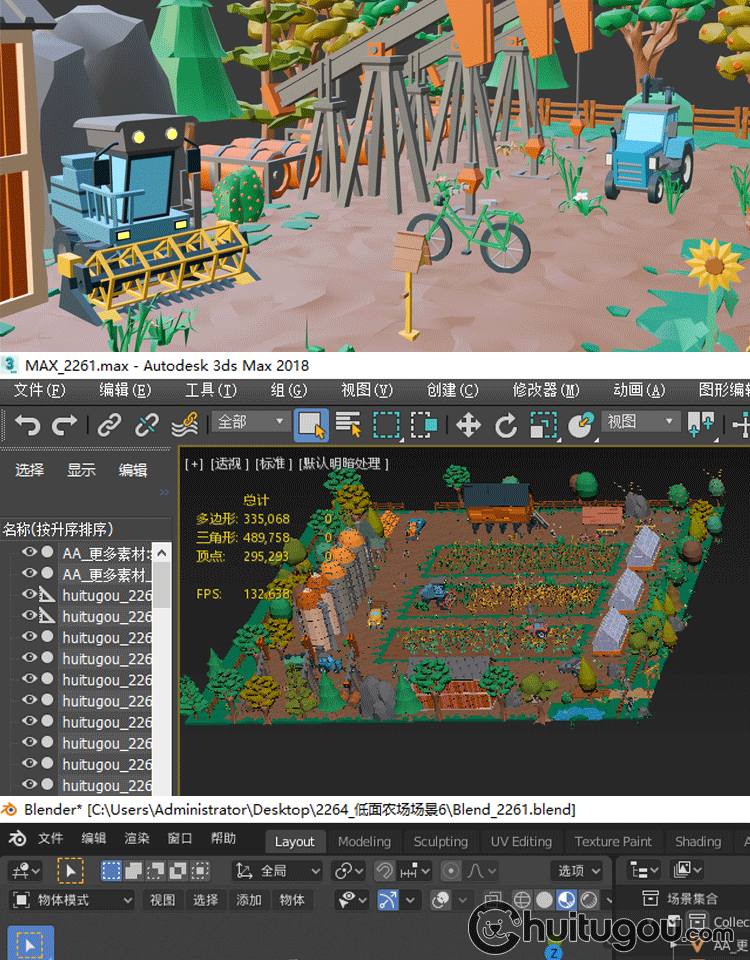This screenshot has width=750, height=960.
Task: Choose the Select and Rotate tool
Action: click(x=506, y=425)
